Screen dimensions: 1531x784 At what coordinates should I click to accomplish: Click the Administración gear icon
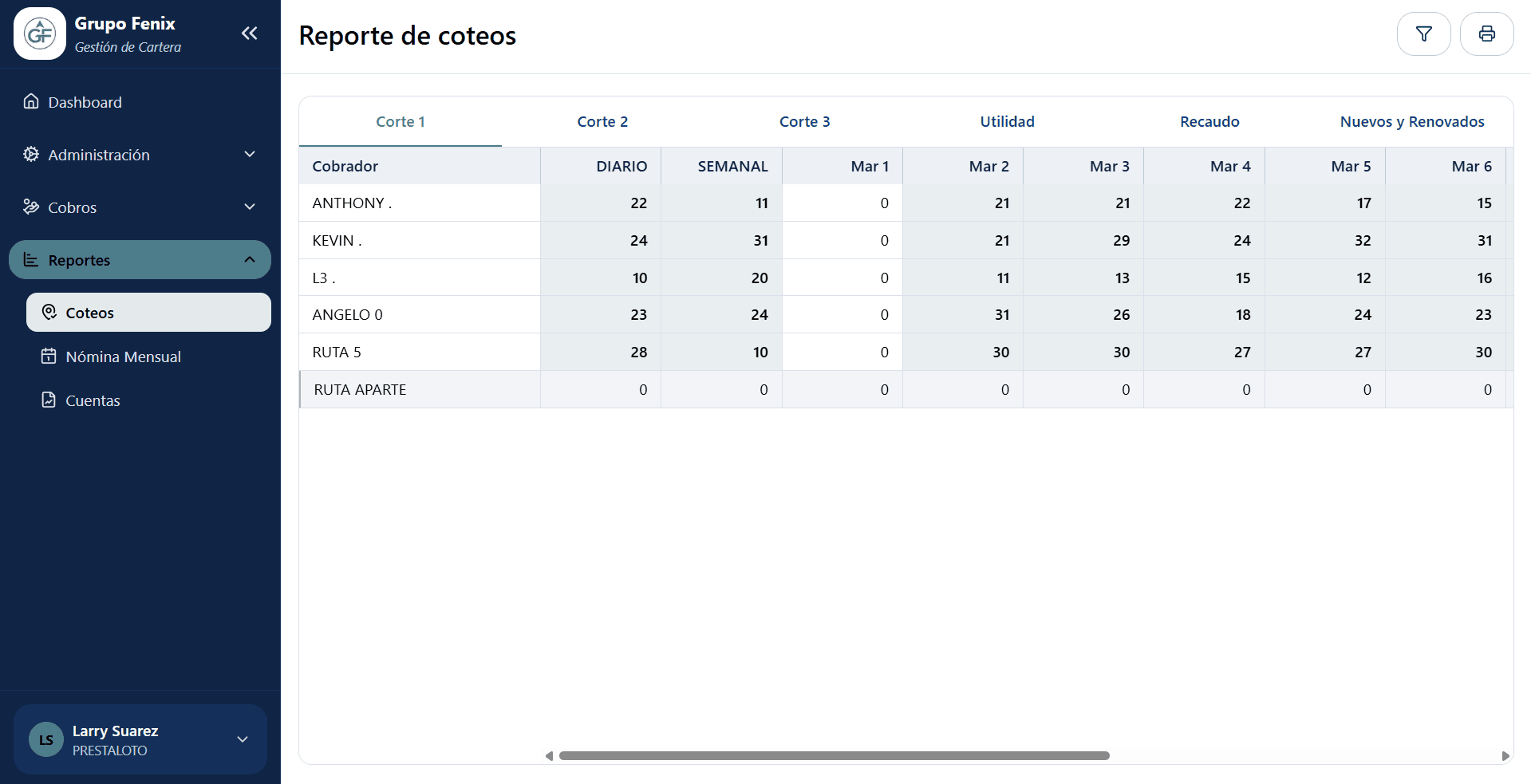pos(31,154)
